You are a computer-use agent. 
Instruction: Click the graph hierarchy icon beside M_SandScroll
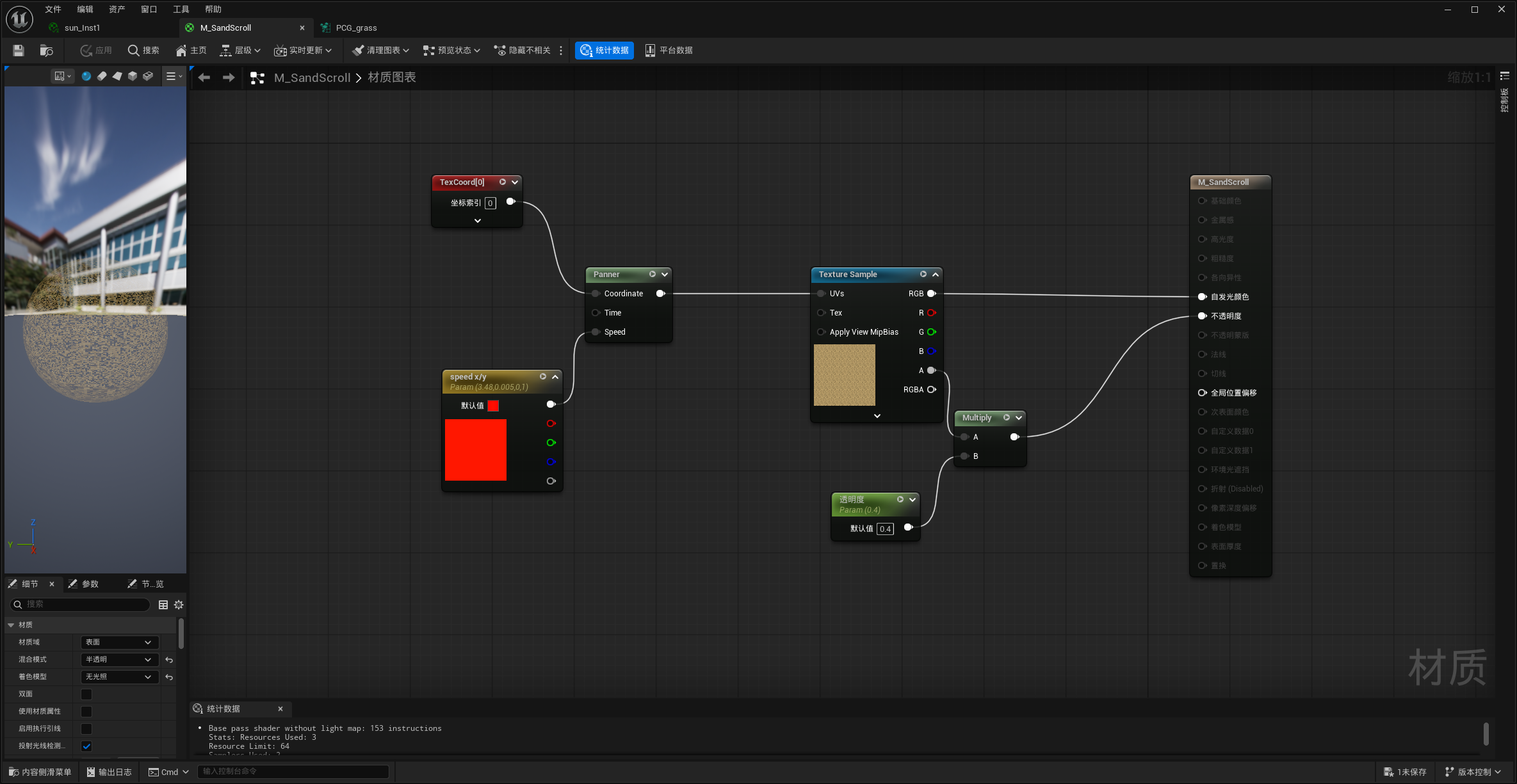coord(257,78)
